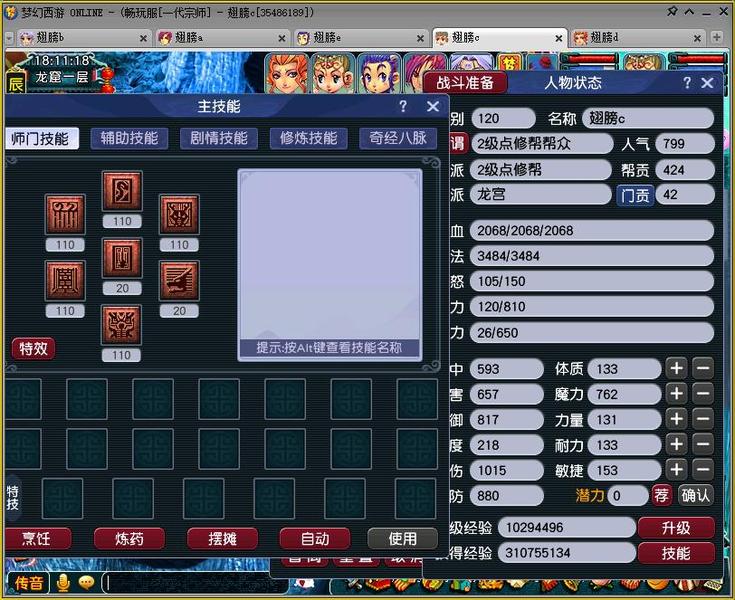
Task: Decrease 力量 with the minus button
Action: click(x=703, y=419)
